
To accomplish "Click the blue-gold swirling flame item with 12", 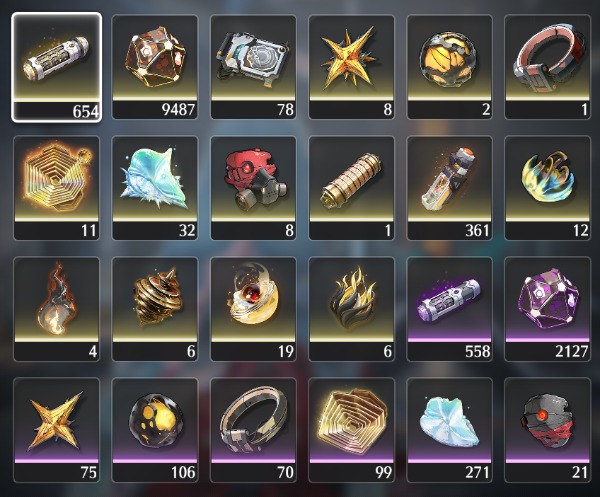I will coord(548,188).
